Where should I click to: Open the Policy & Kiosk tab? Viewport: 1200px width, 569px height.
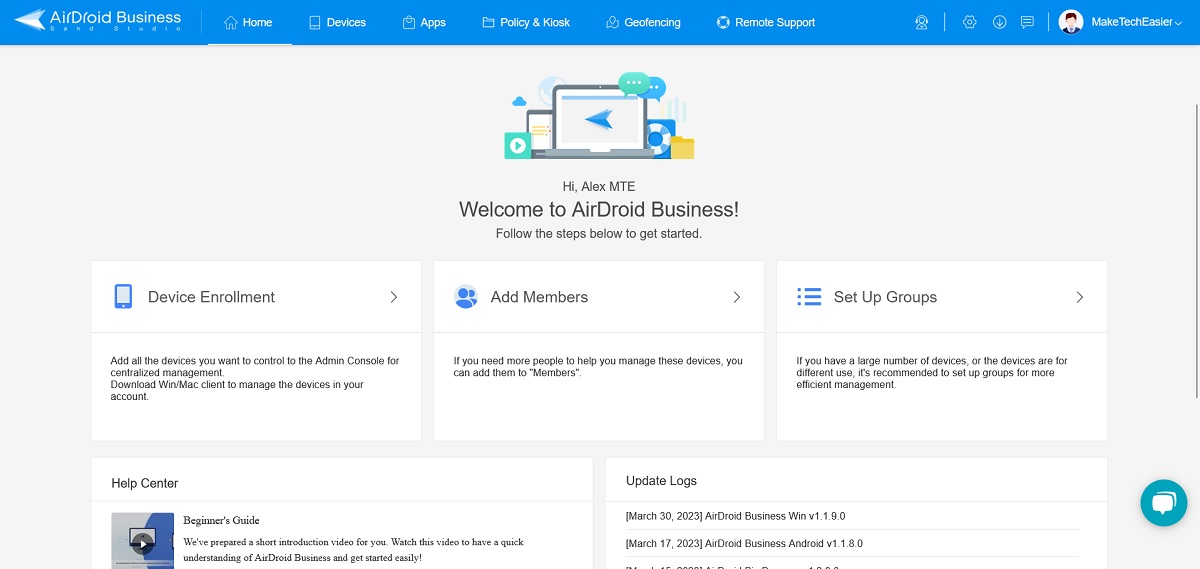pyautogui.click(x=526, y=22)
